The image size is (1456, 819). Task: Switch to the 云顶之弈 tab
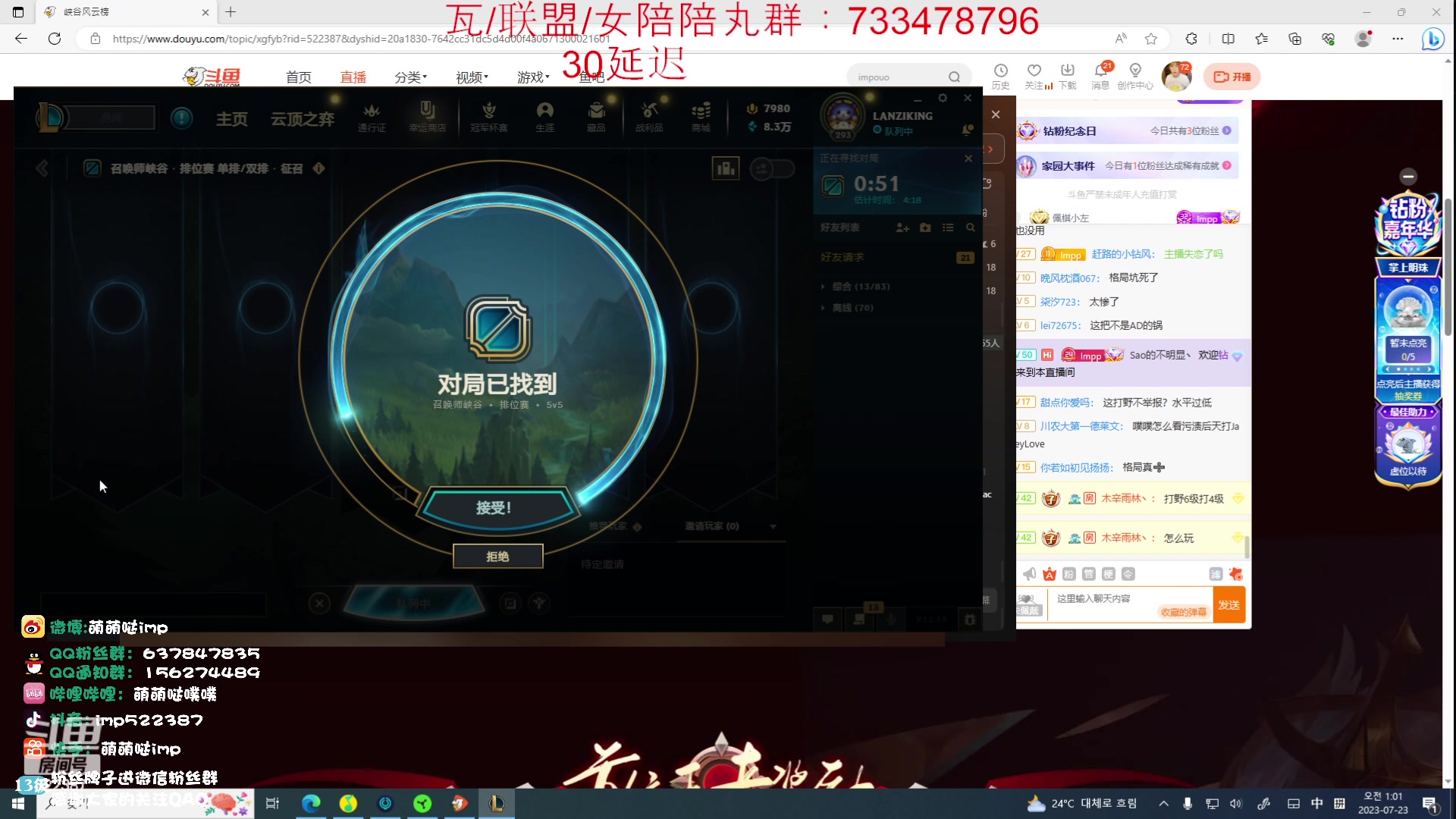pos(301,119)
